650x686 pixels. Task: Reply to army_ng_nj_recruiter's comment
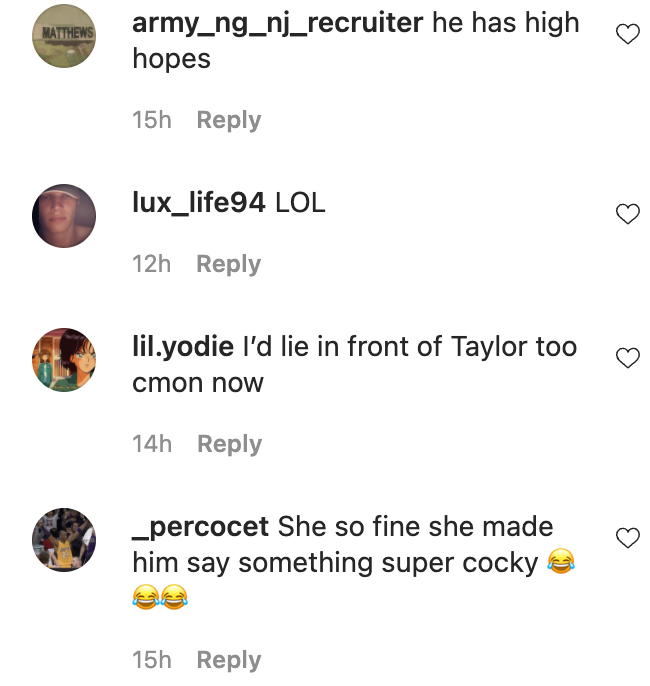coord(228,120)
